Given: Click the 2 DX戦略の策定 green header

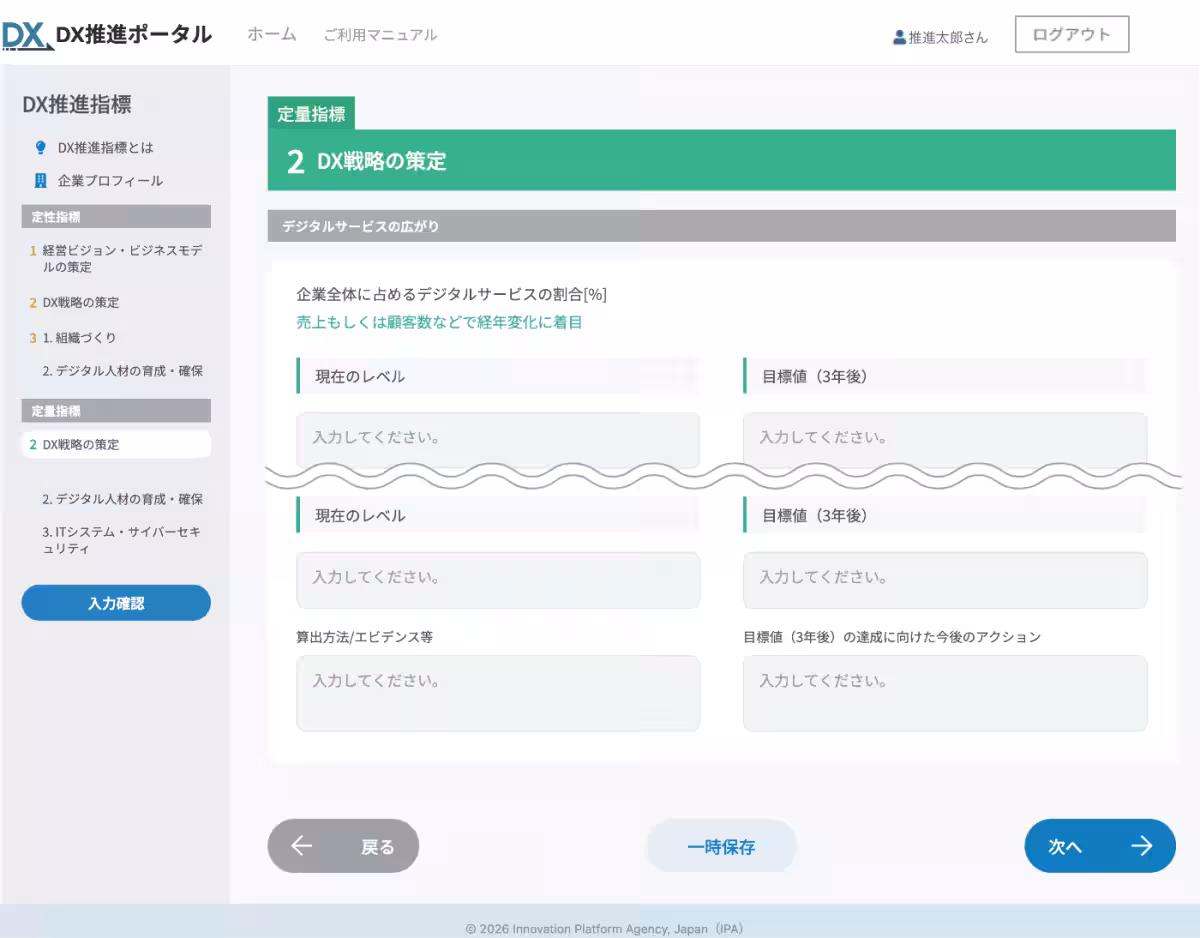Looking at the screenshot, I should tap(721, 160).
